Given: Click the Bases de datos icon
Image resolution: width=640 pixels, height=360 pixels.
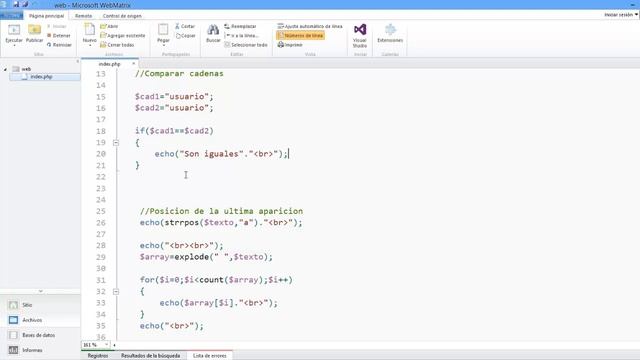Looking at the screenshot, I should point(13,335).
